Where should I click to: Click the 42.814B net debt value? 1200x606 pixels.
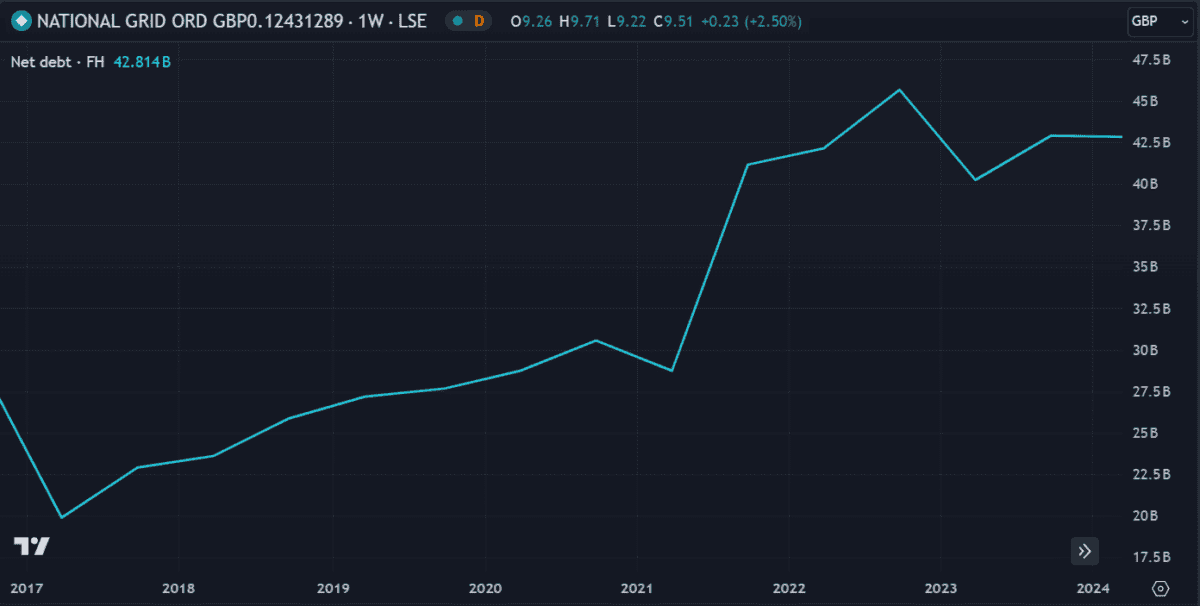point(140,61)
